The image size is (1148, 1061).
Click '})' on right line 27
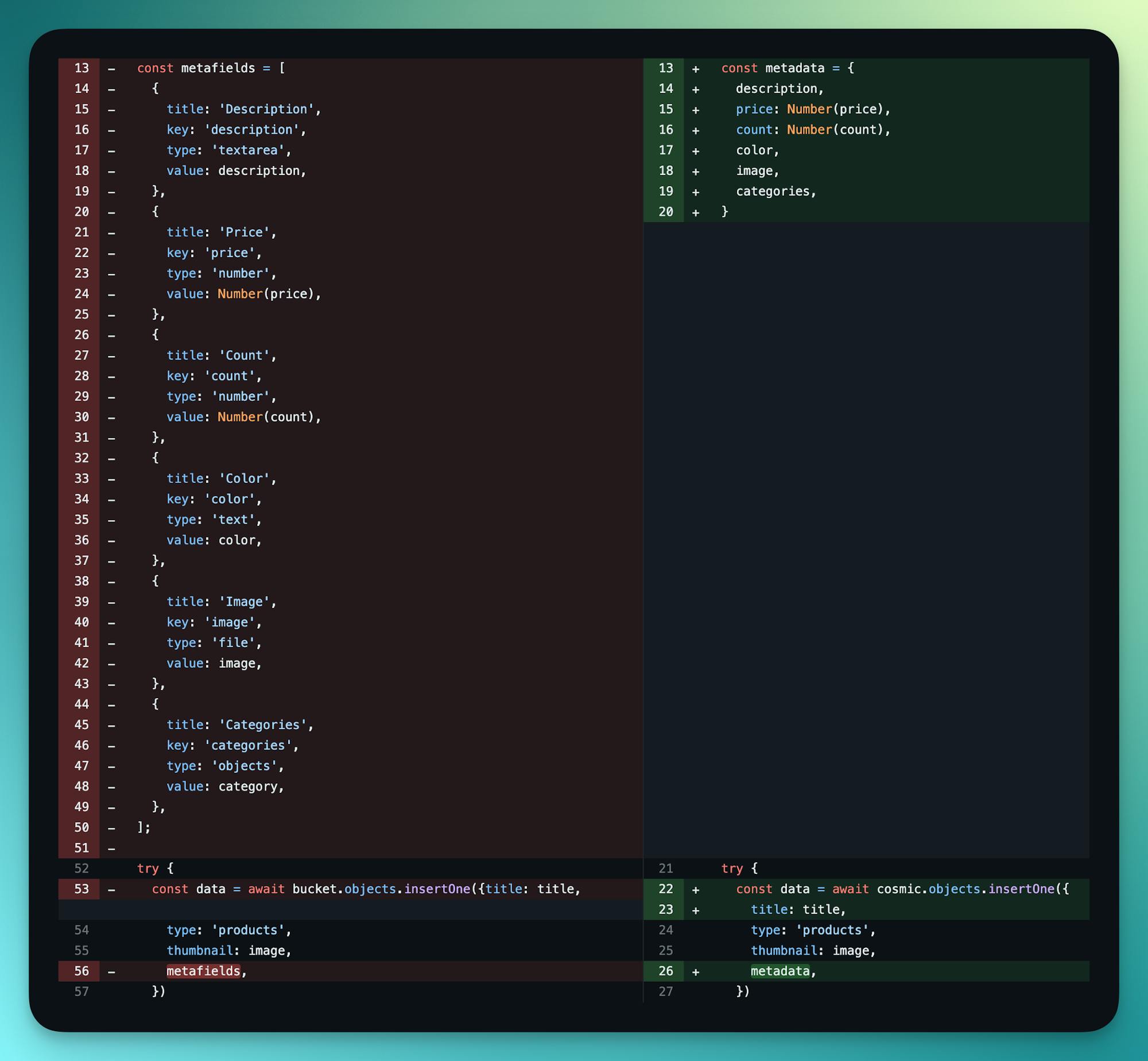[743, 992]
